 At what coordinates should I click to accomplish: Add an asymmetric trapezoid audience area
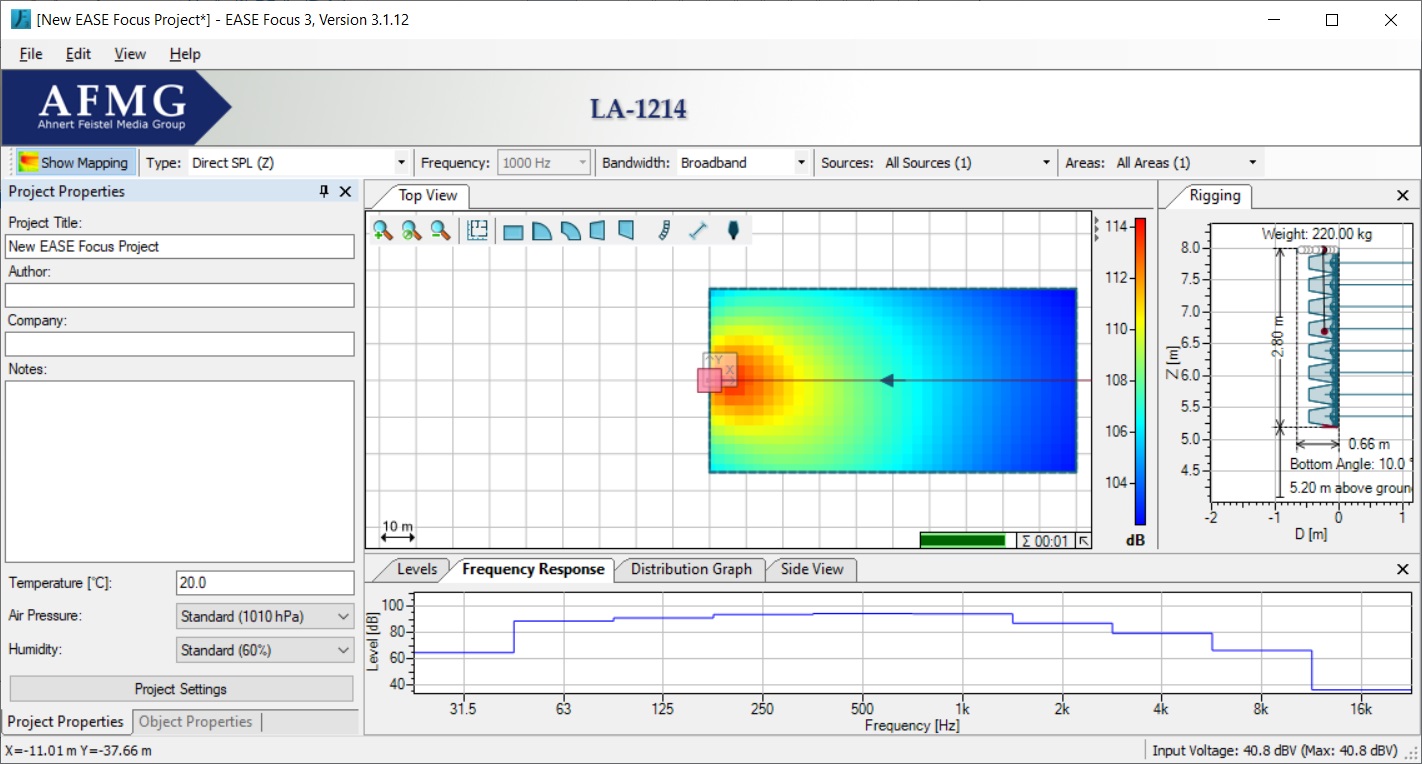pos(625,231)
